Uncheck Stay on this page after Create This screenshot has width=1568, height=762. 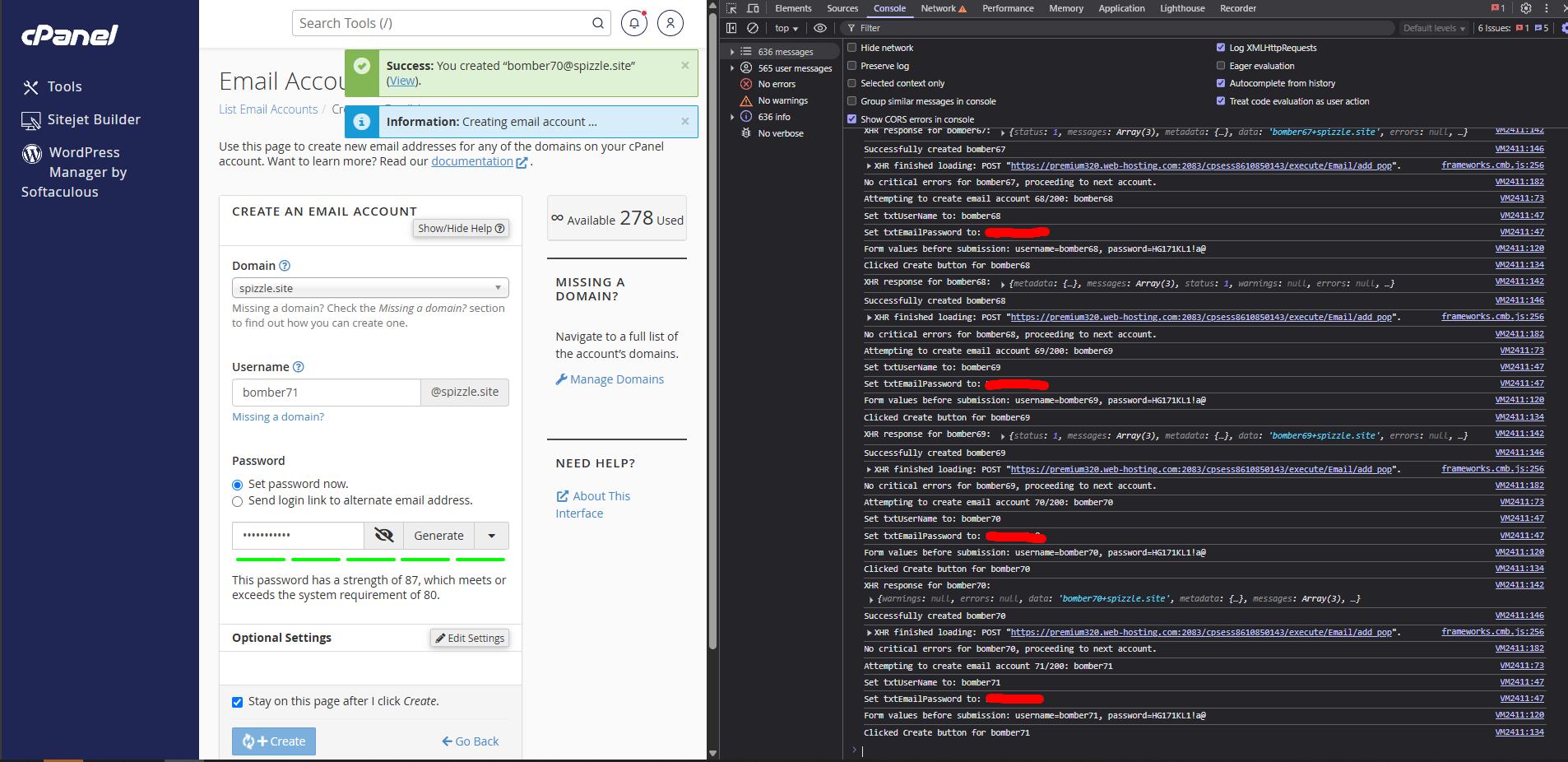[x=238, y=702]
